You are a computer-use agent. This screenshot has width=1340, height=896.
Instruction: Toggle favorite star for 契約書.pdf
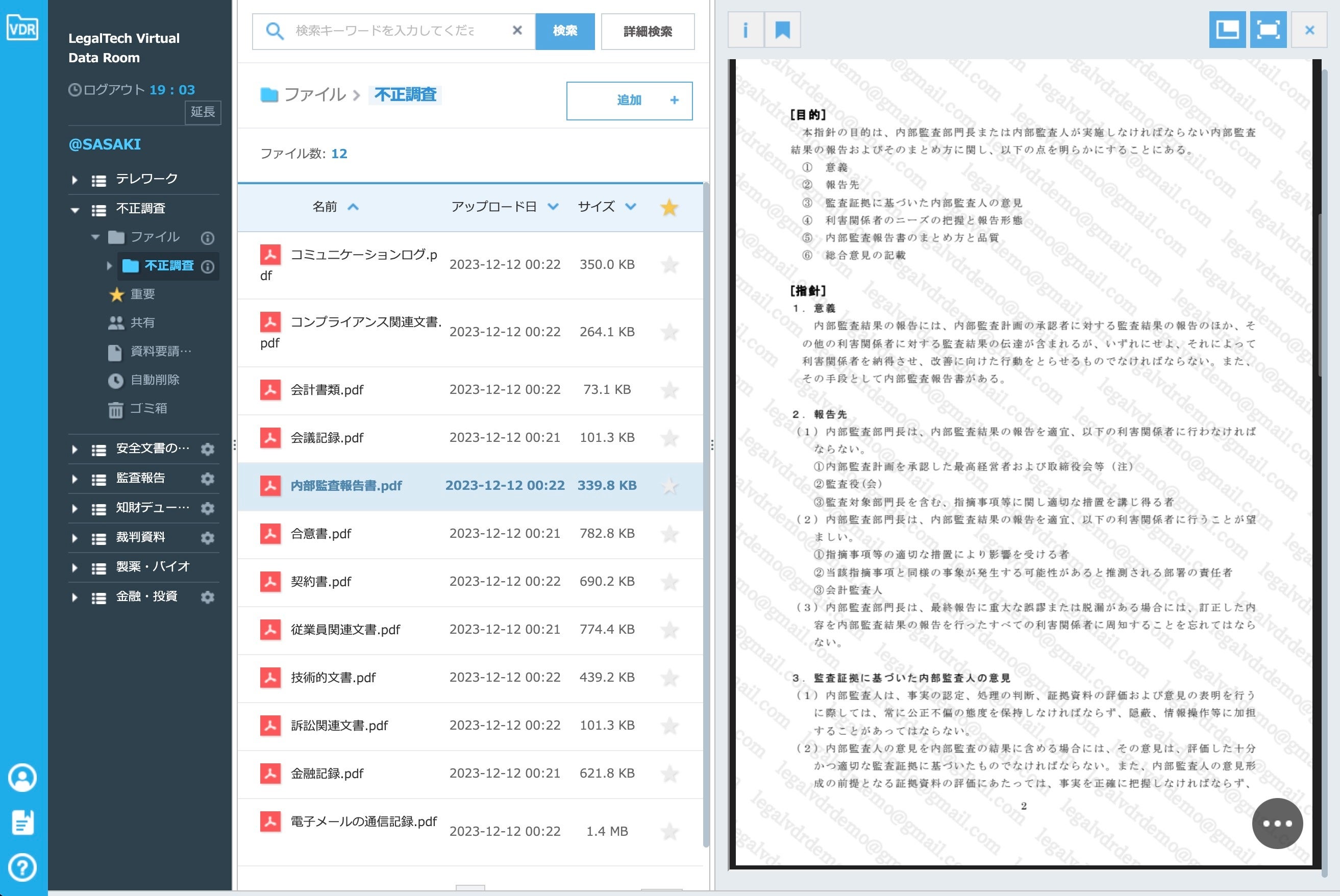tap(669, 582)
